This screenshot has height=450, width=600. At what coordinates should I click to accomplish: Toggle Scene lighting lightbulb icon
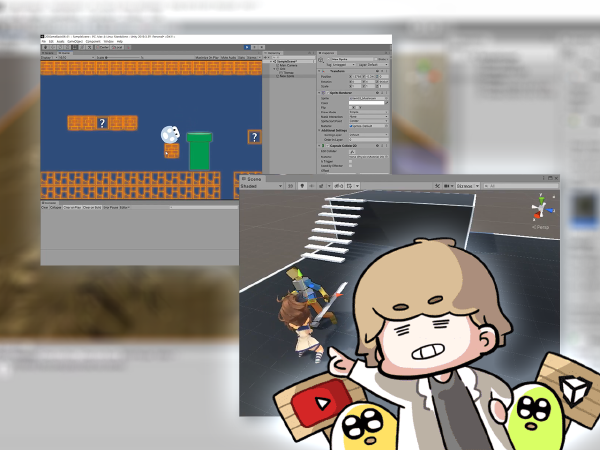(x=302, y=186)
